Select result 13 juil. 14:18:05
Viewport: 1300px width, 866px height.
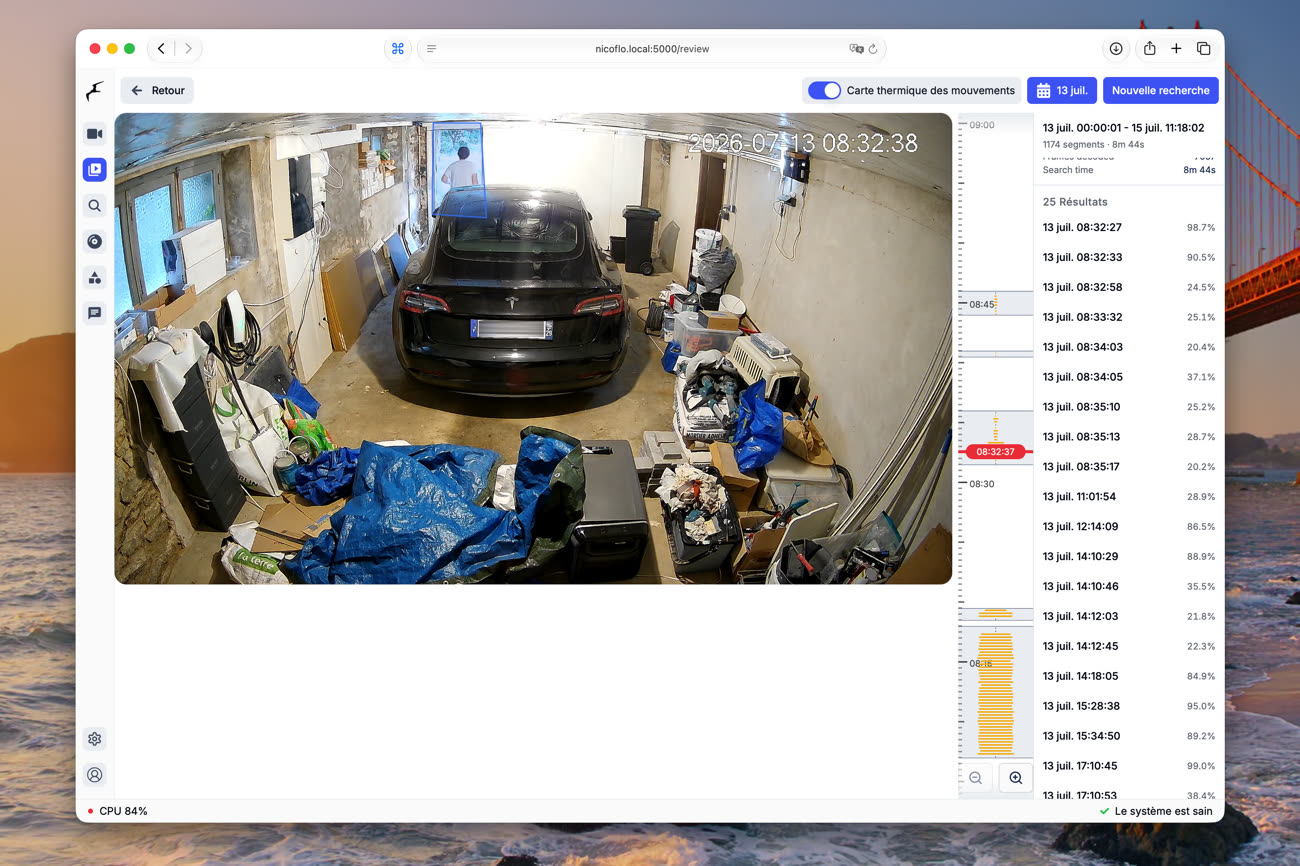click(1128, 676)
